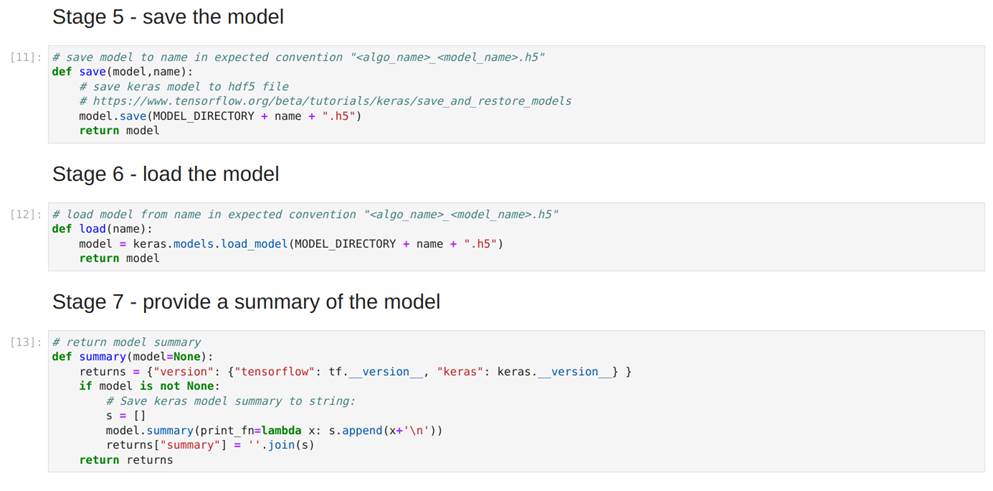Click the return model line in save cell
The height and width of the screenshot is (491, 993).
point(119,131)
